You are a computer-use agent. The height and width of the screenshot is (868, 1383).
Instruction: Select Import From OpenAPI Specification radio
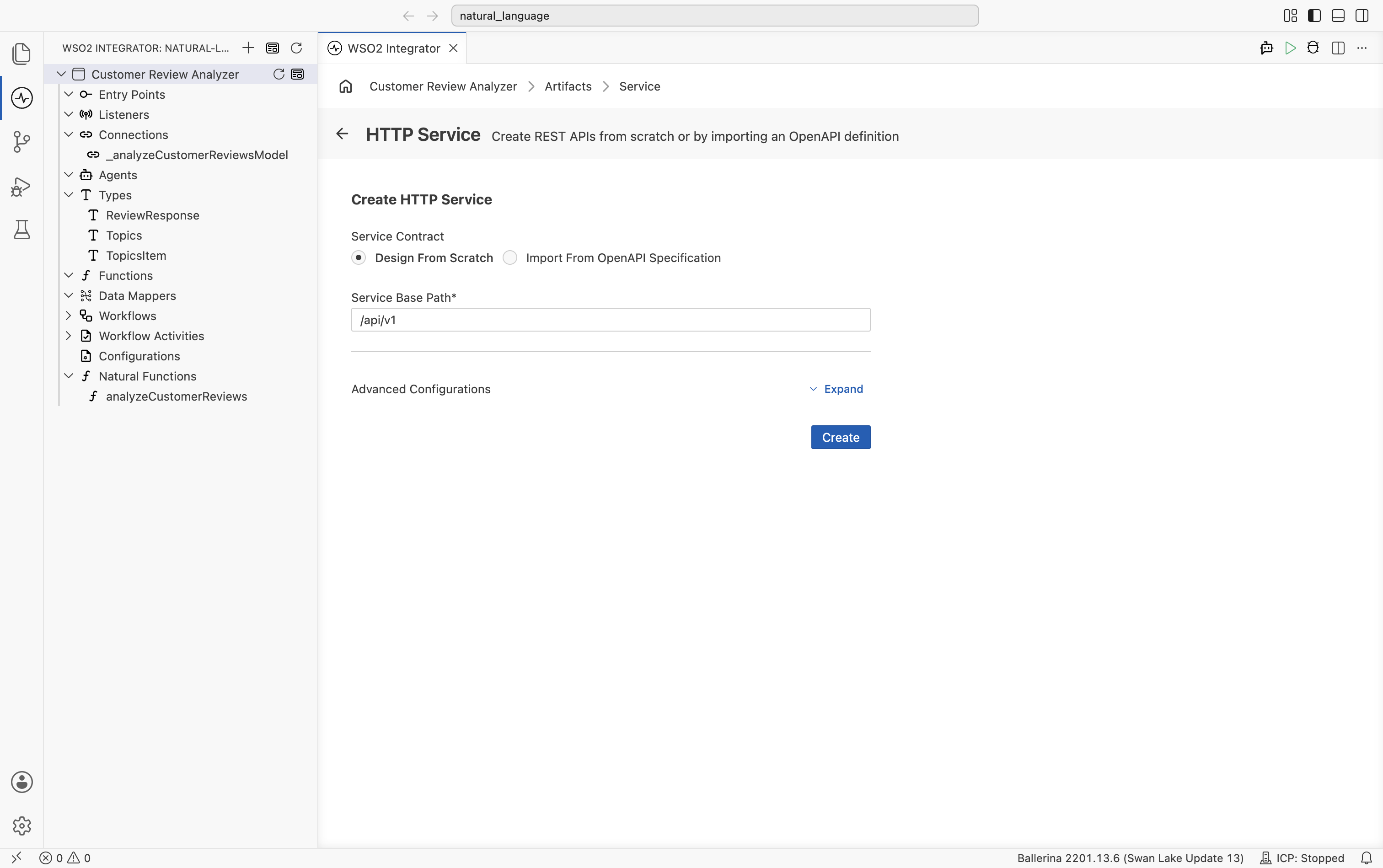[x=510, y=258]
